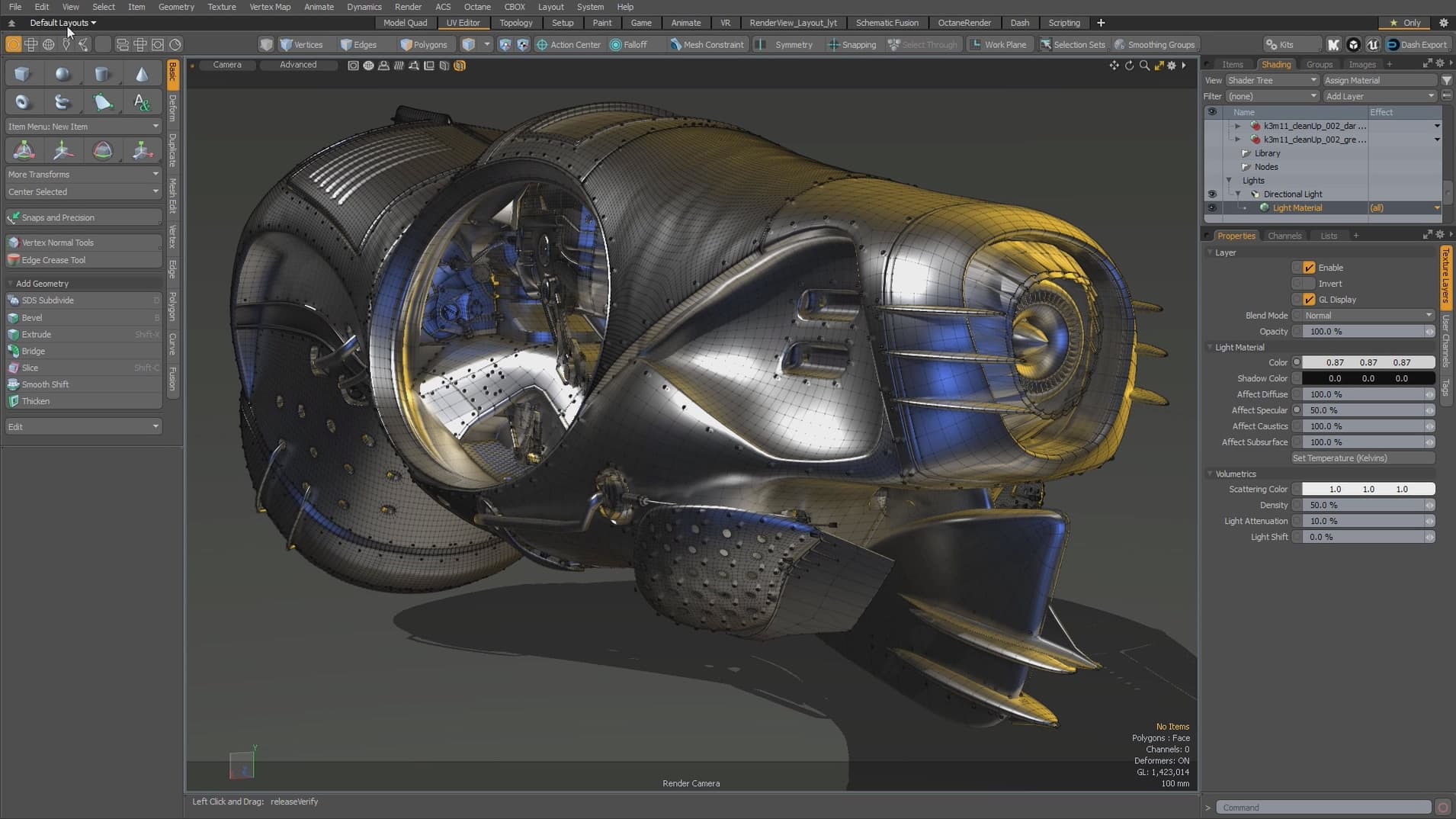1456x819 pixels.
Task: Toggle the Enable checkbox in Layer properties
Action: 1309,267
